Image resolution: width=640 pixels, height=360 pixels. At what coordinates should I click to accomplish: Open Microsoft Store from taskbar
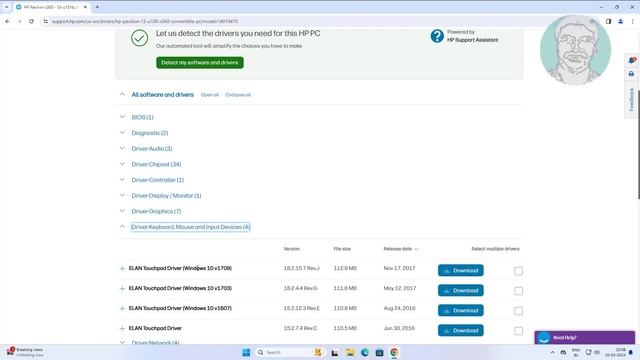pos(379,352)
